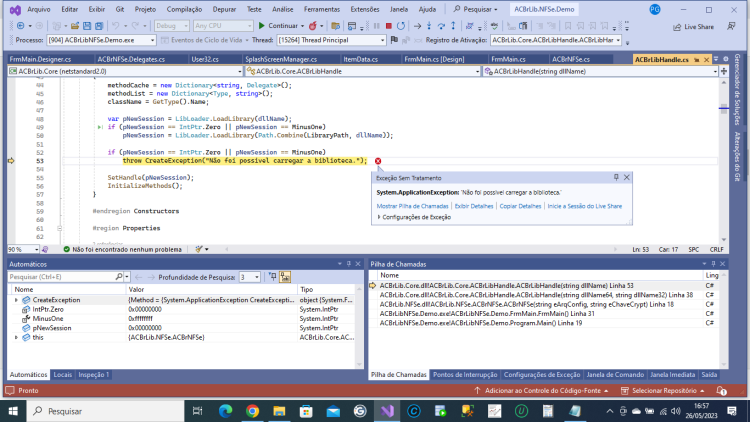
Task: Stop debugging with the red square icon
Action: pyautogui.click(x=389, y=26)
